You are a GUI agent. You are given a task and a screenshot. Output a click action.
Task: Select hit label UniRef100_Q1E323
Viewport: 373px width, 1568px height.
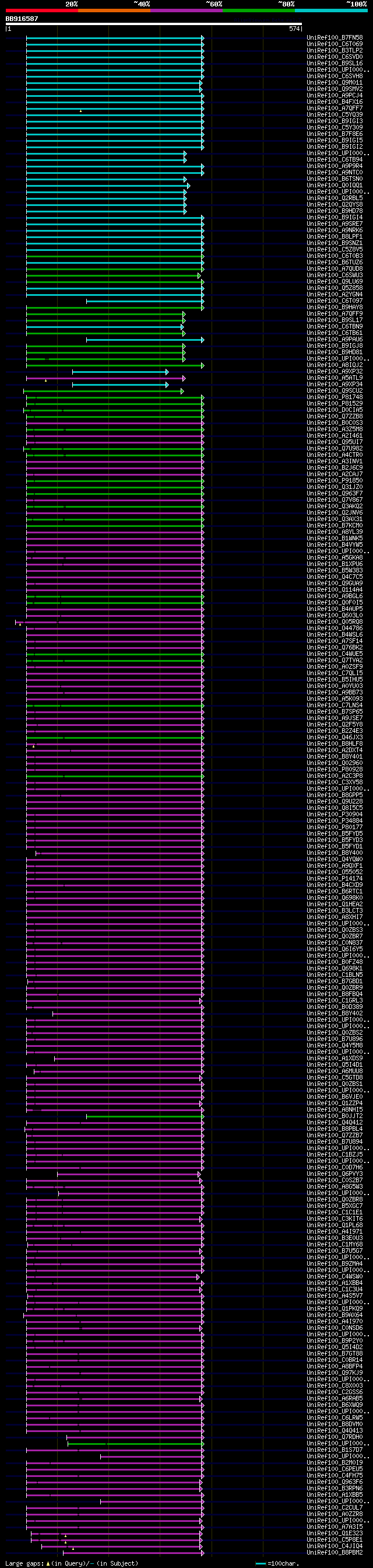click(335, 1534)
